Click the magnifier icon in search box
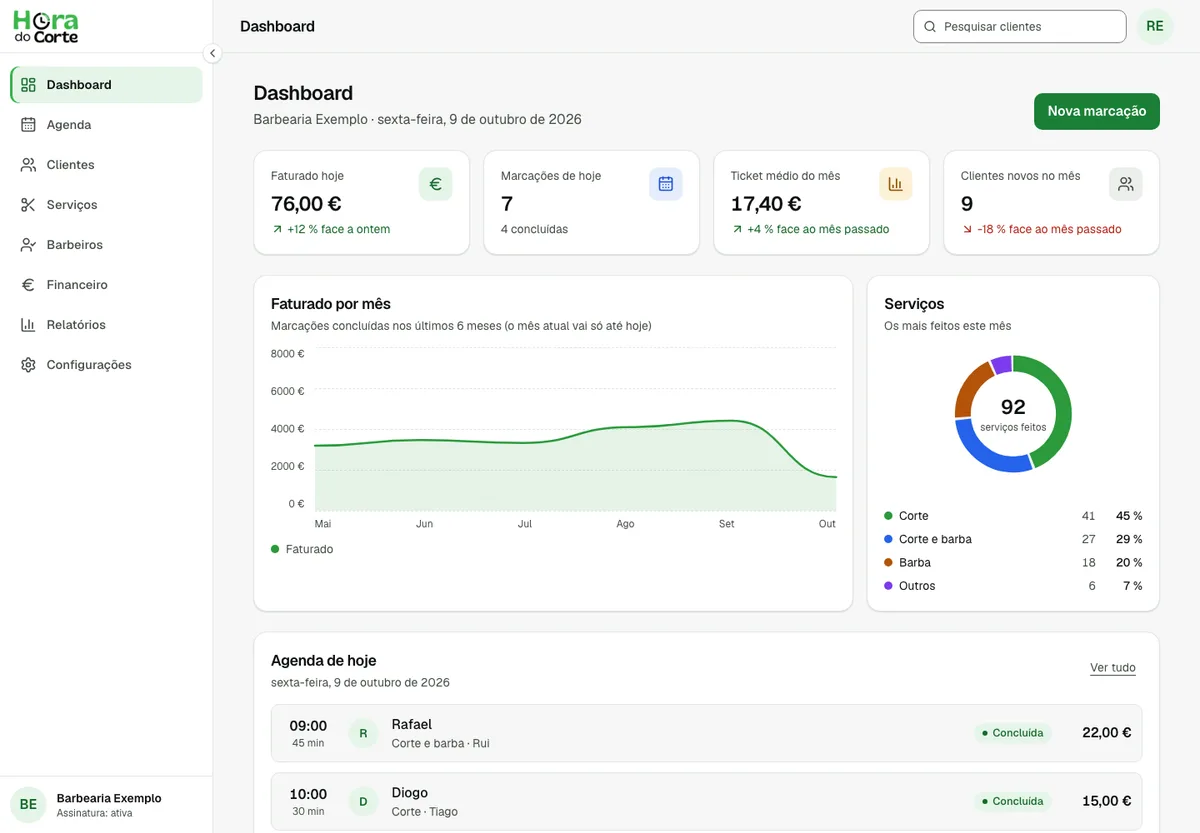Screen dimensions: 1200x833 coord(930,27)
